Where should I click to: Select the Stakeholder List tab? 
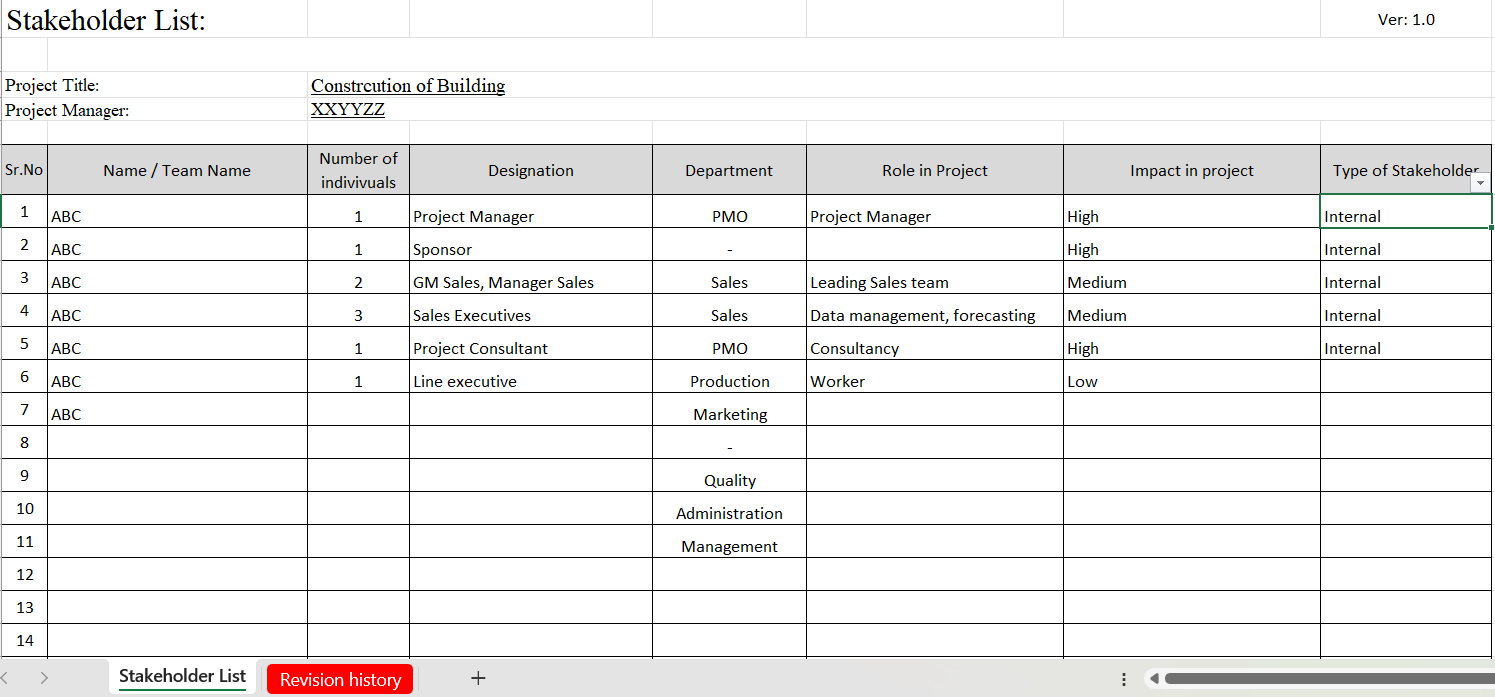181,677
